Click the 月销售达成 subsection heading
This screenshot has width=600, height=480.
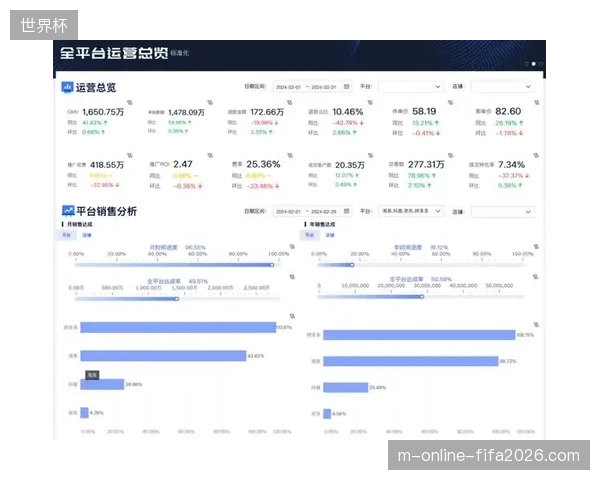coord(80,224)
